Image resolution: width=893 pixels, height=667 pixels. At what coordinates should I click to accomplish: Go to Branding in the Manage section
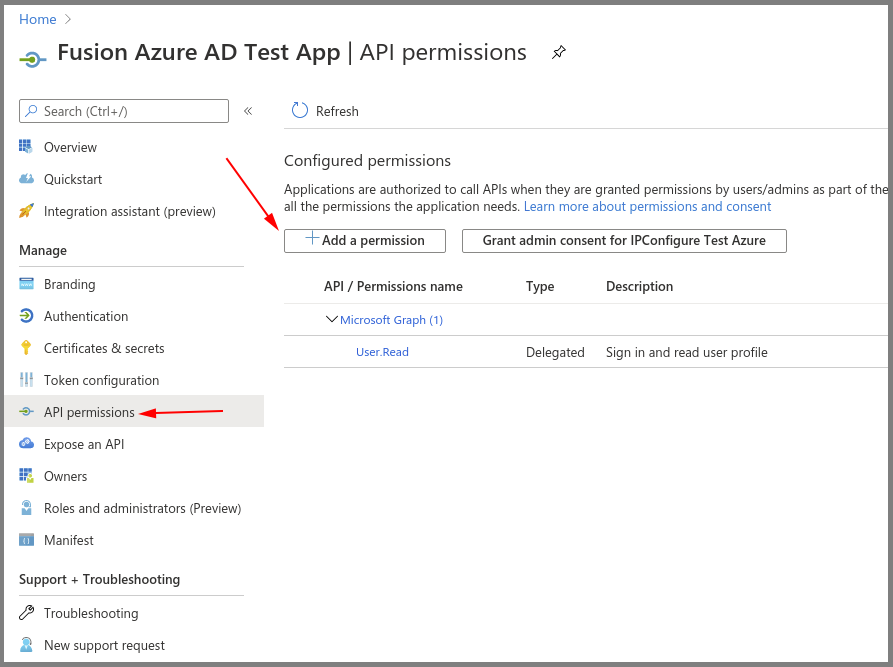tap(70, 284)
